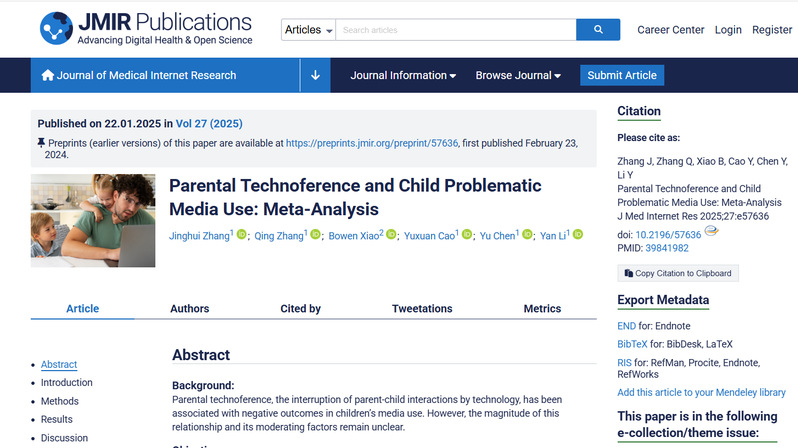Open Yan Li's ORCID icon
Image resolution: width=798 pixels, height=448 pixels.
577,235
